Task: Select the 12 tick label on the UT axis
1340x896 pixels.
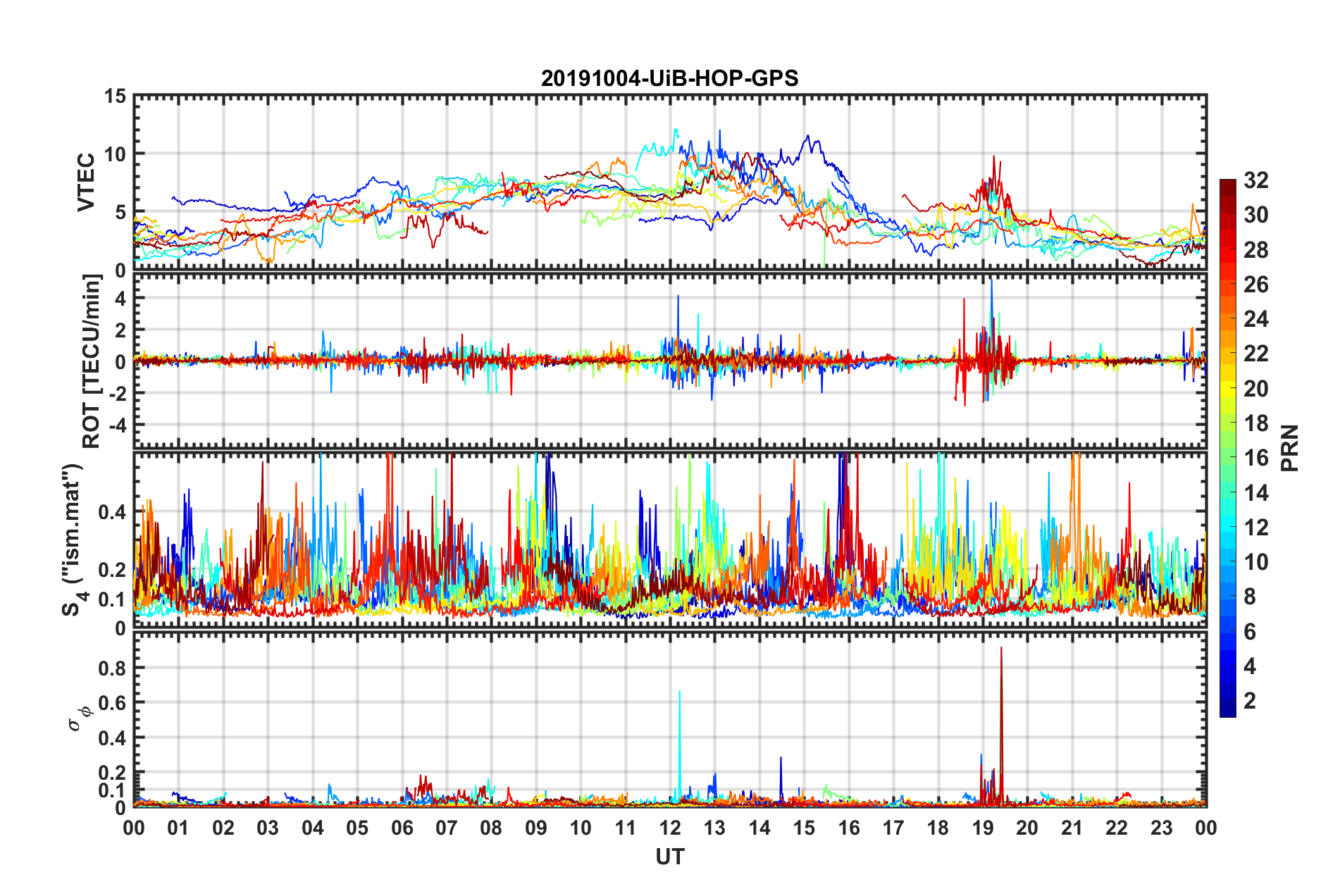Action: click(x=669, y=828)
